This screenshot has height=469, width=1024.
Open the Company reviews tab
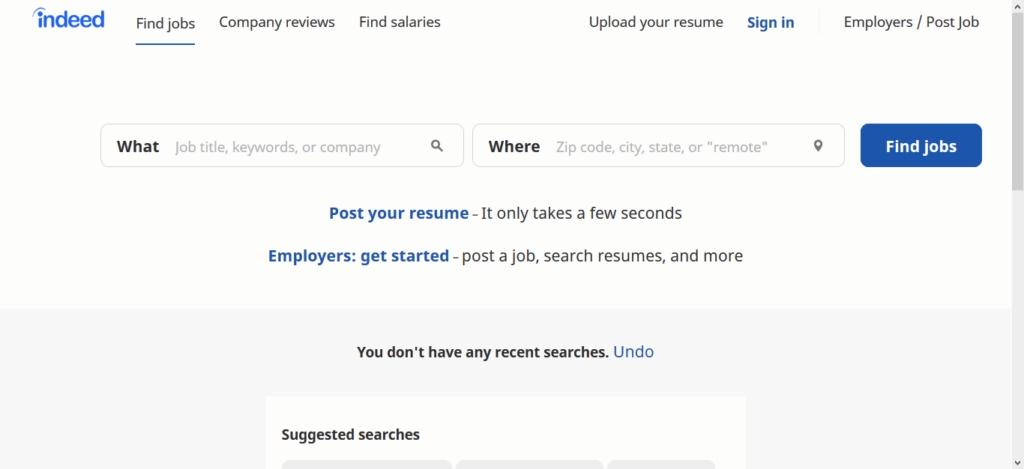click(x=277, y=22)
